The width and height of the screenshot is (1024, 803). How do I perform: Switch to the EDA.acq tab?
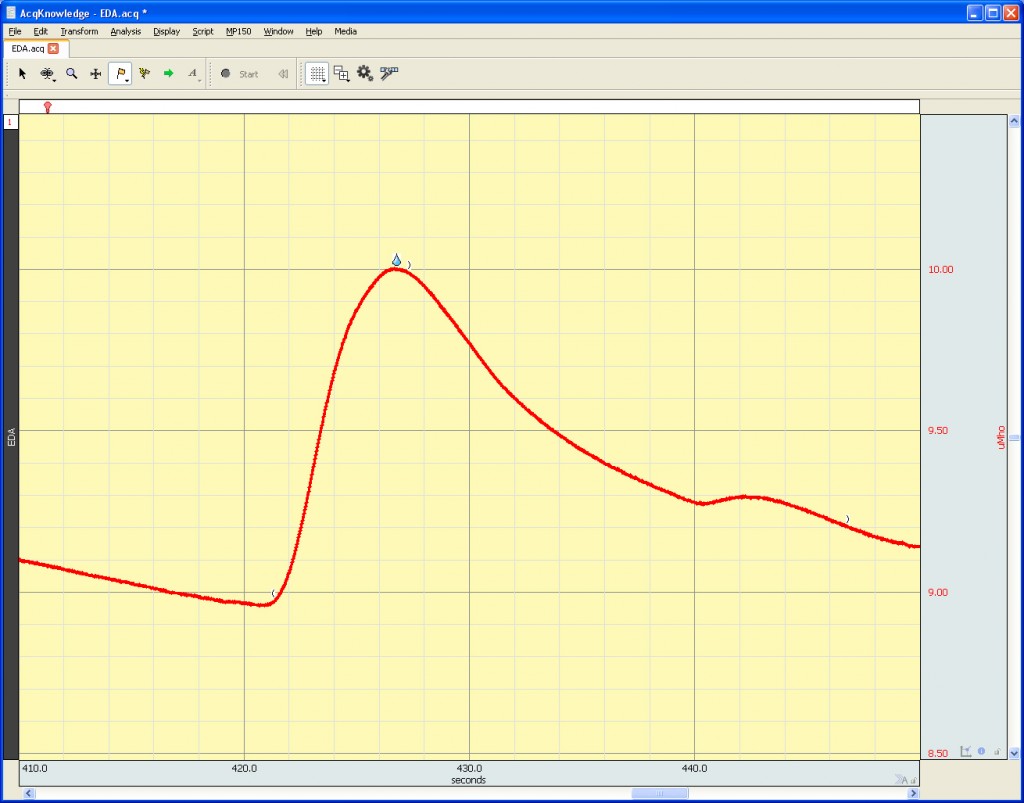pyautogui.click(x=28, y=48)
